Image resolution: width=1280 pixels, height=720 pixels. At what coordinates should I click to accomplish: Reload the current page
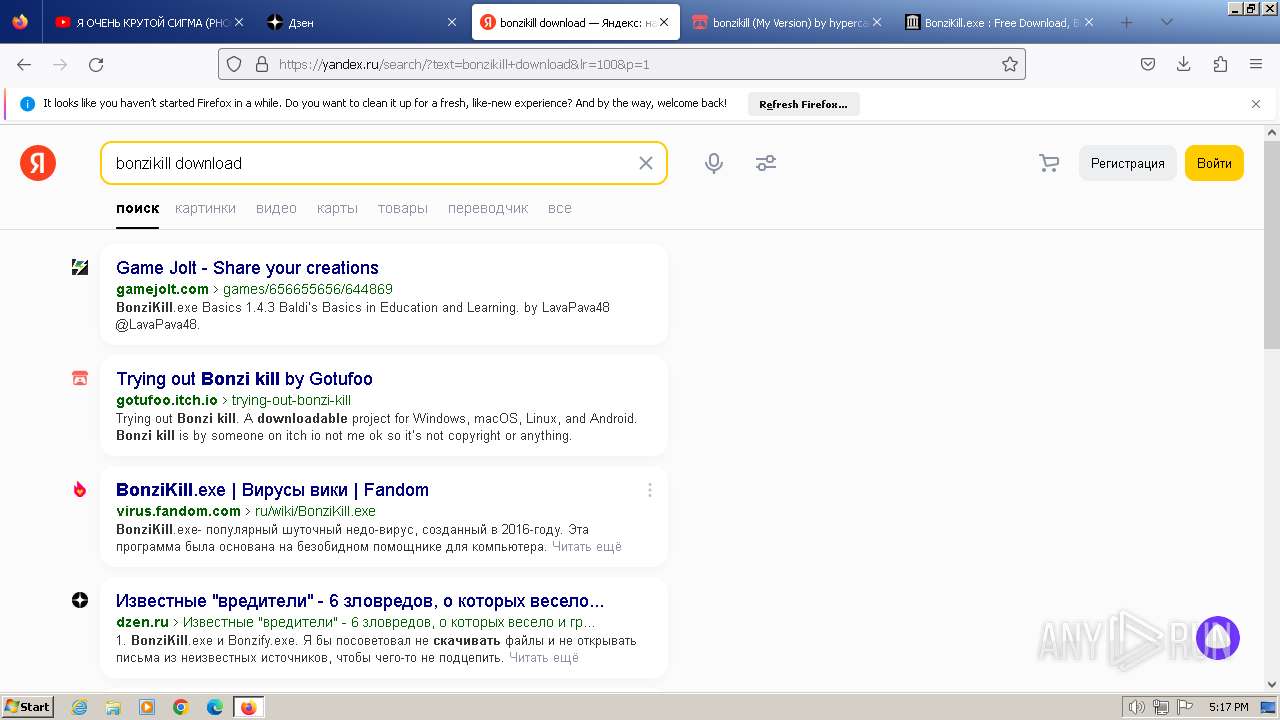click(96, 64)
